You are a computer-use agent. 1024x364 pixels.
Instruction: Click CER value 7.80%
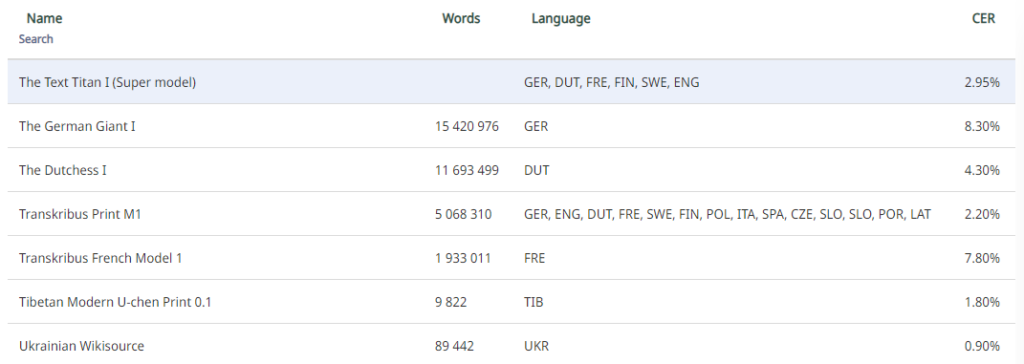tap(982, 258)
